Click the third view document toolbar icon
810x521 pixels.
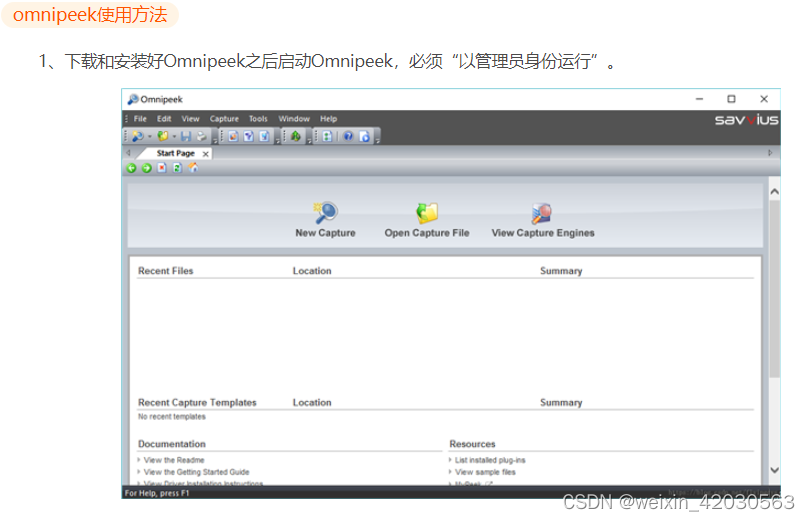pyautogui.click(x=264, y=136)
